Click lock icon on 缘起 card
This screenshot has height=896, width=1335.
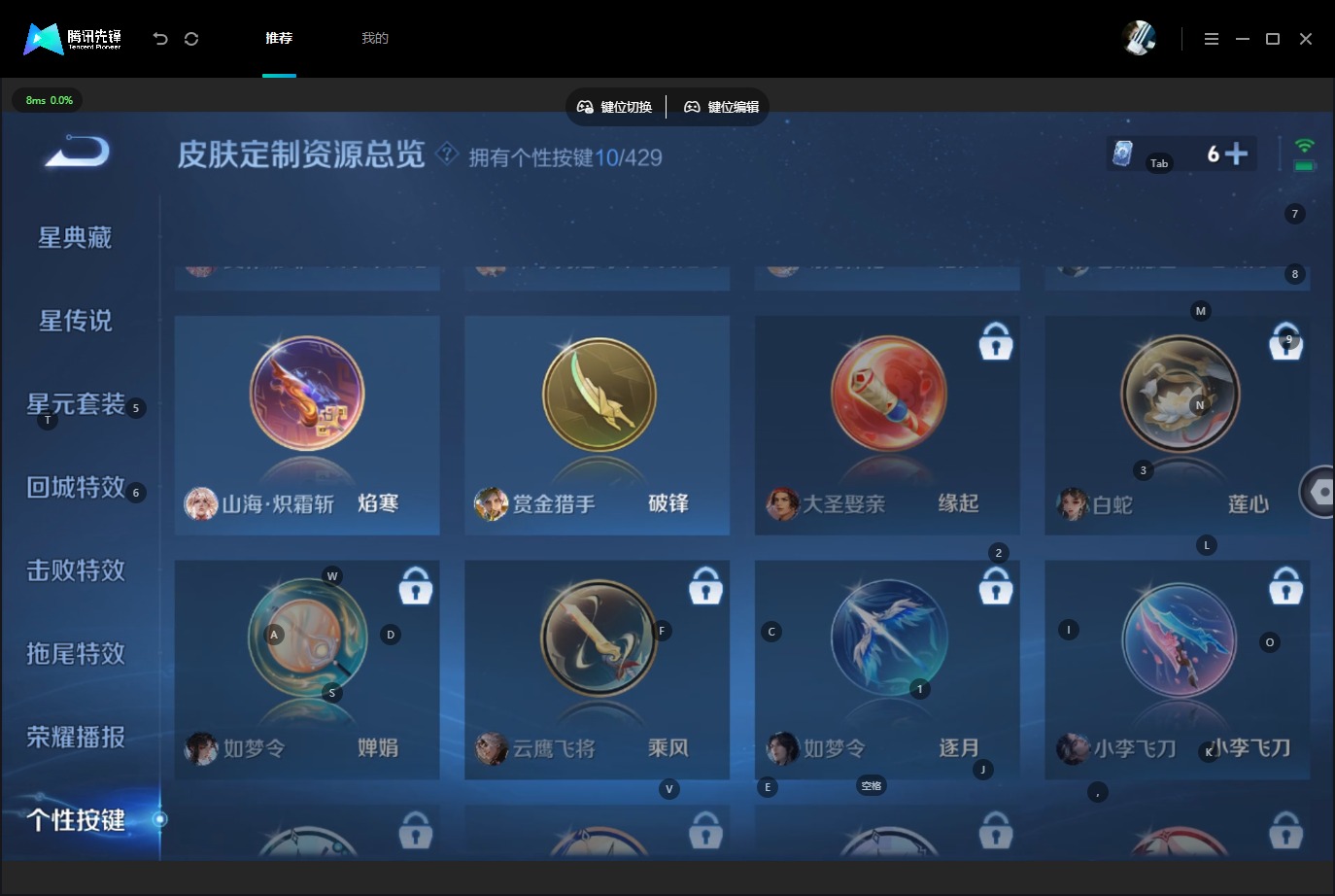(x=996, y=340)
